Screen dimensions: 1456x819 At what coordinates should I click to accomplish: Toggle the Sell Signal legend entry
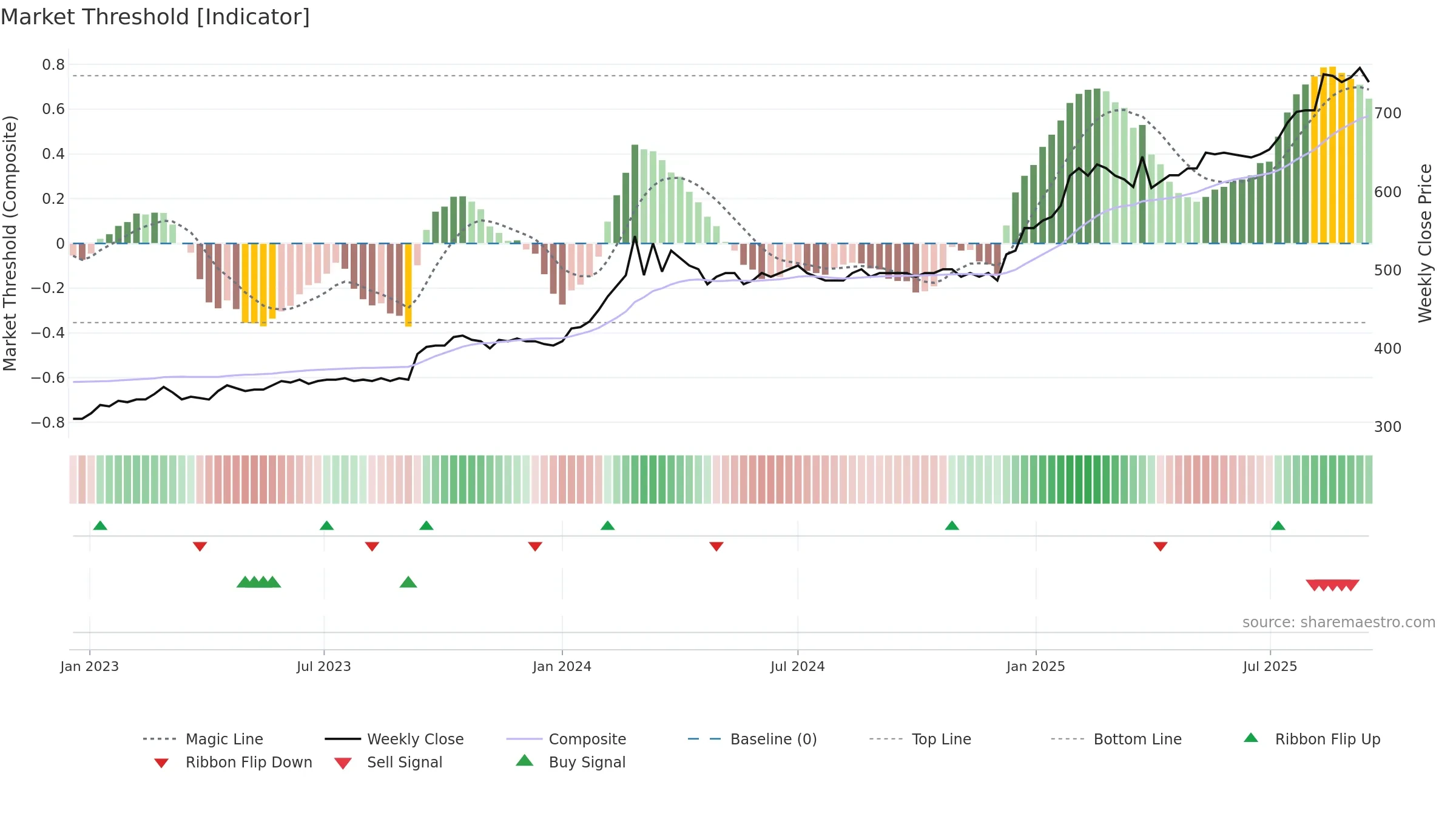coord(388,762)
